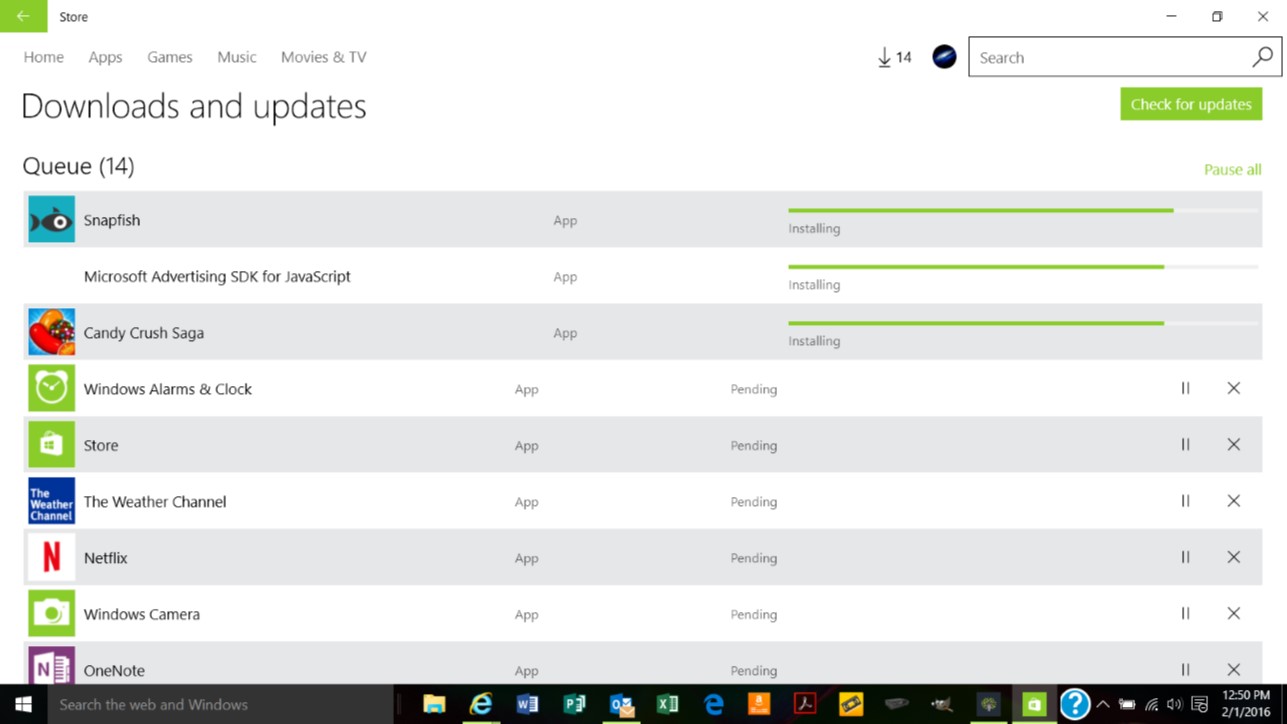Open Amazon from the taskbar
The width and height of the screenshot is (1287, 724).
(759, 704)
